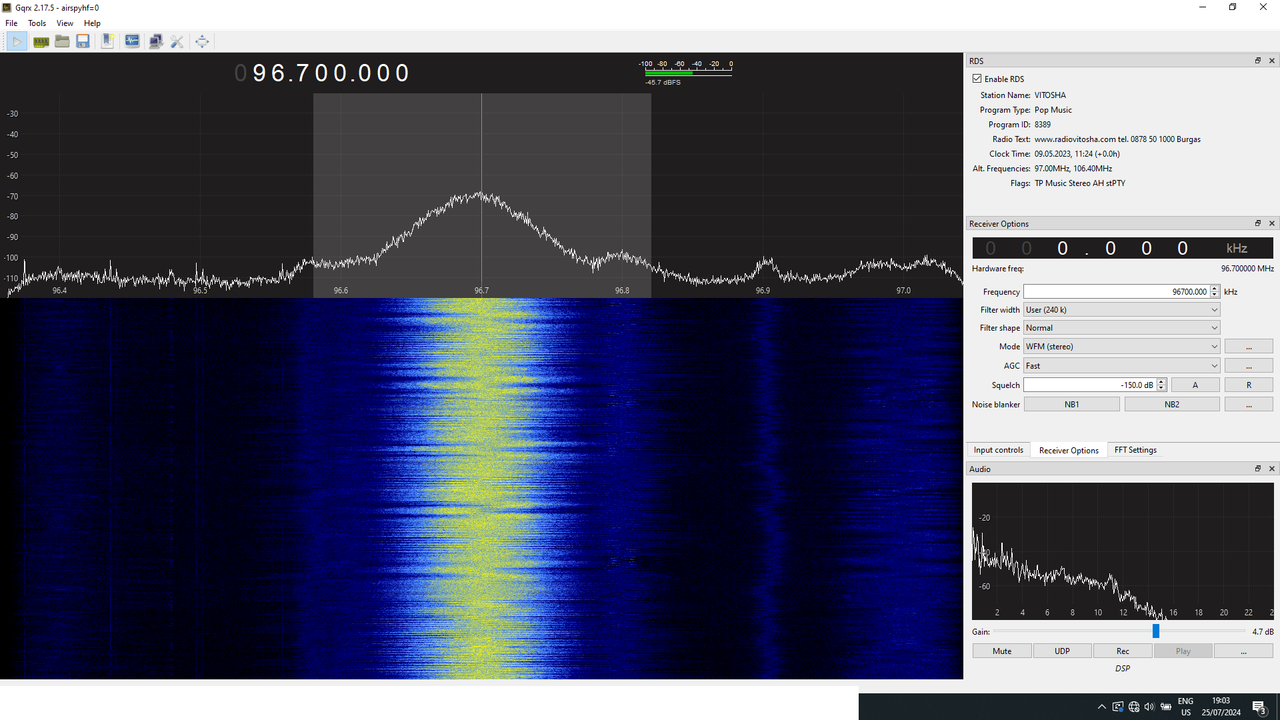The image size is (1280, 720).
Task: Click the UDP streaming button
Action: pos(1062,651)
